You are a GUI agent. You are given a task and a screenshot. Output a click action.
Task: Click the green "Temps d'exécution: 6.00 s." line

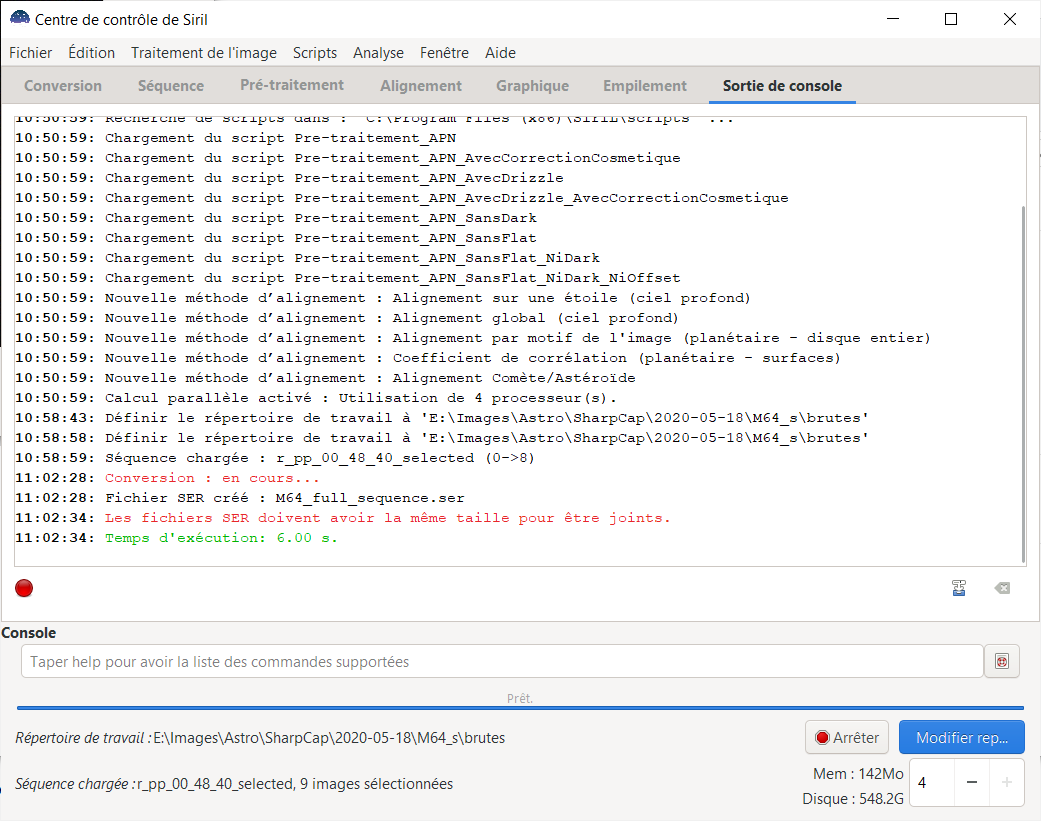pyautogui.click(x=176, y=538)
